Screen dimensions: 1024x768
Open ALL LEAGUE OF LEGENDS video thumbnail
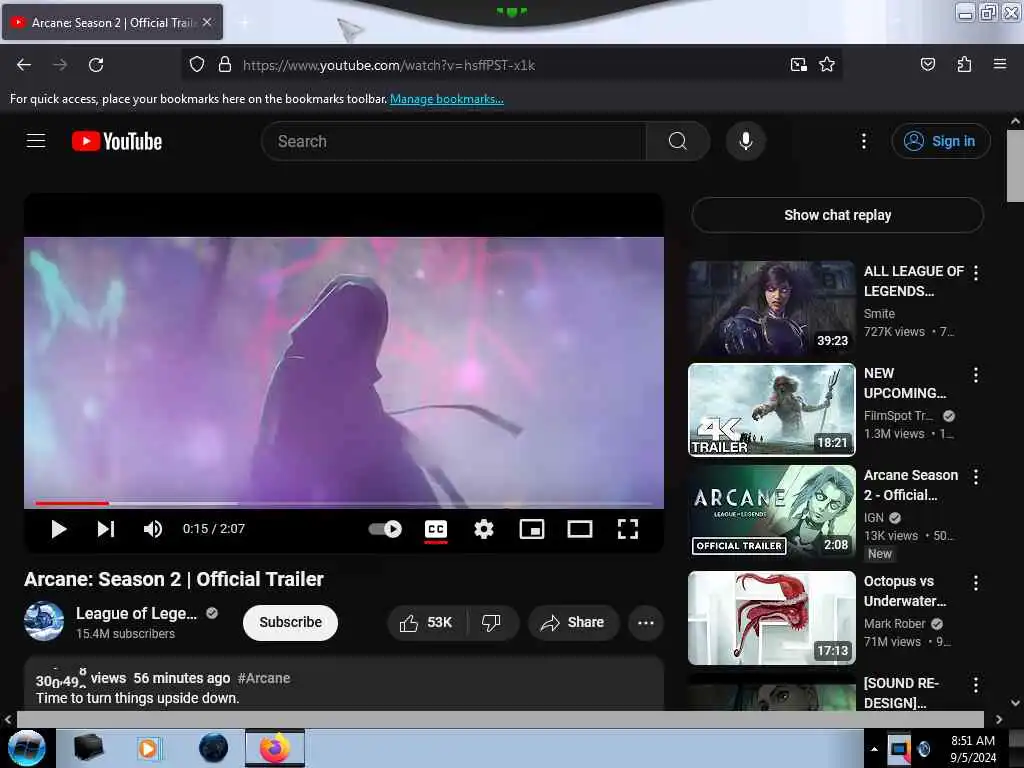point(771,308)
